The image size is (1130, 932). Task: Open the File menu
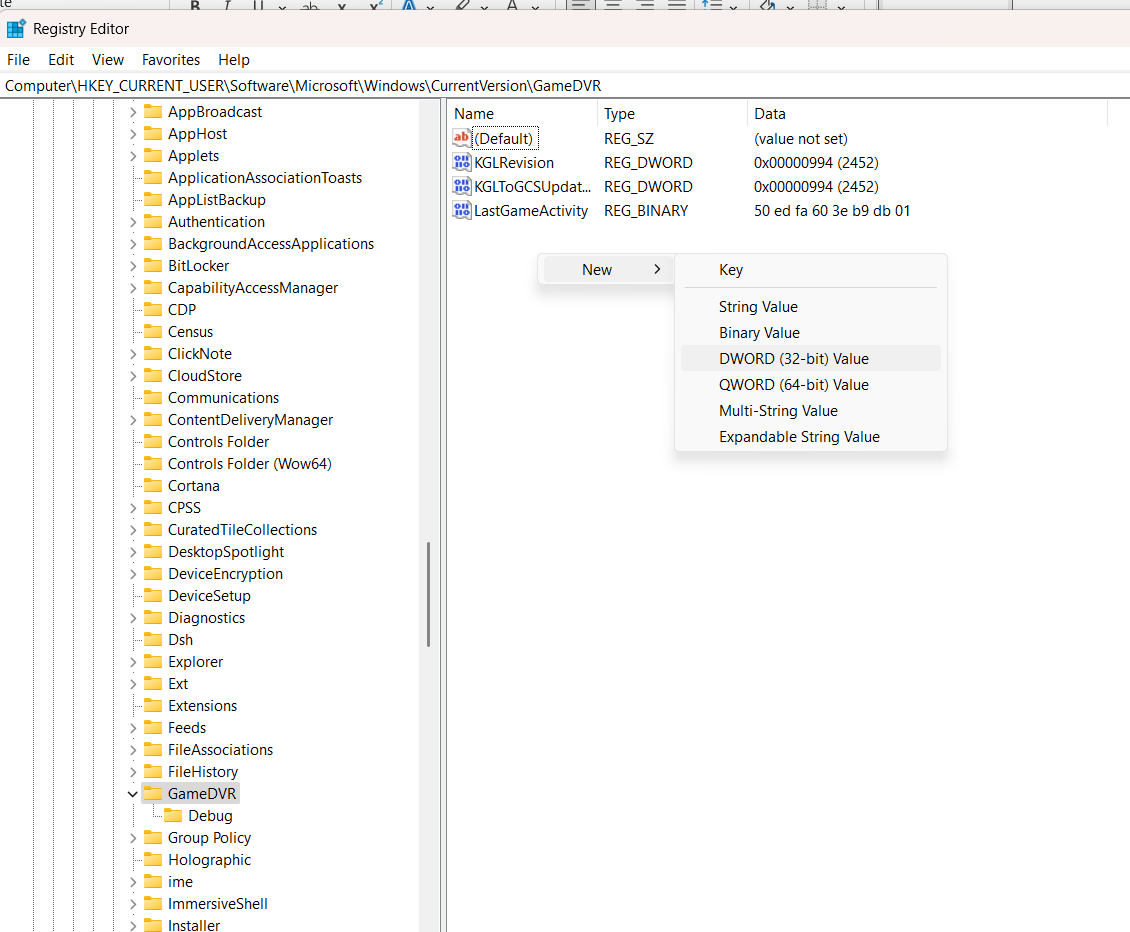(19, 60)
